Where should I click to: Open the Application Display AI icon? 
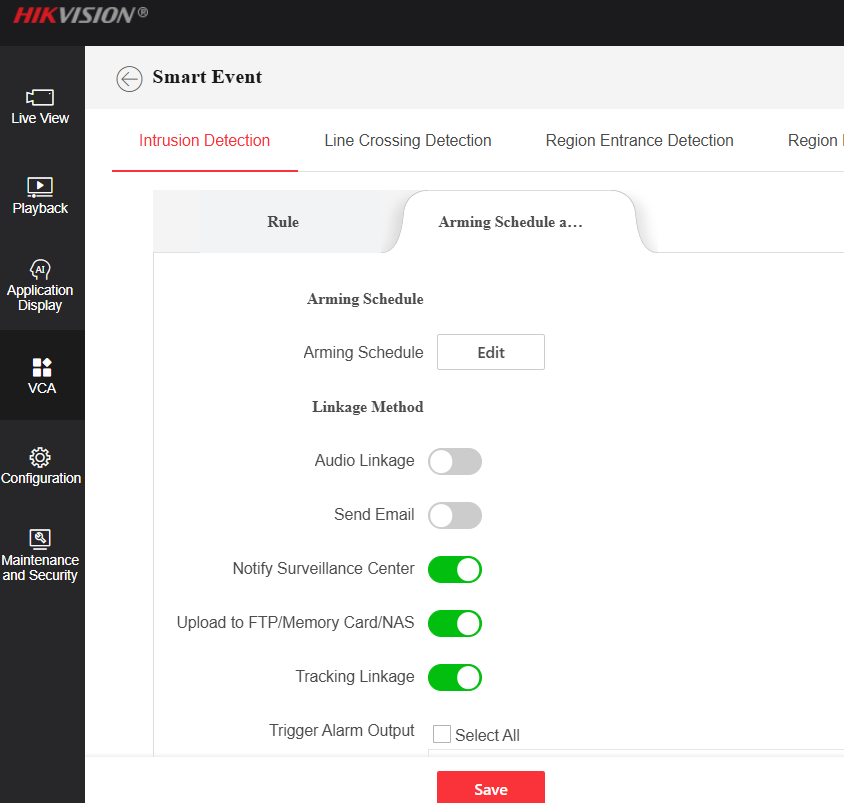click(40, 270)
